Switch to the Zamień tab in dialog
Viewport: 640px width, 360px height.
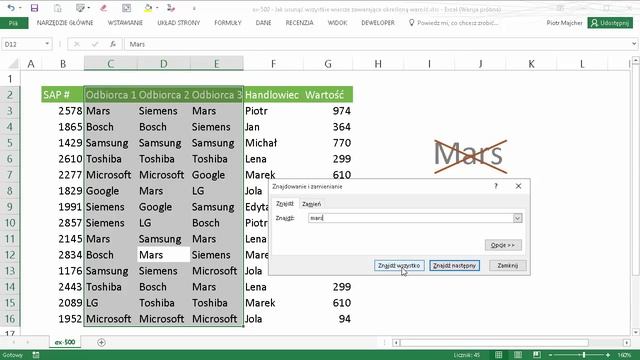tap(311, 204)
